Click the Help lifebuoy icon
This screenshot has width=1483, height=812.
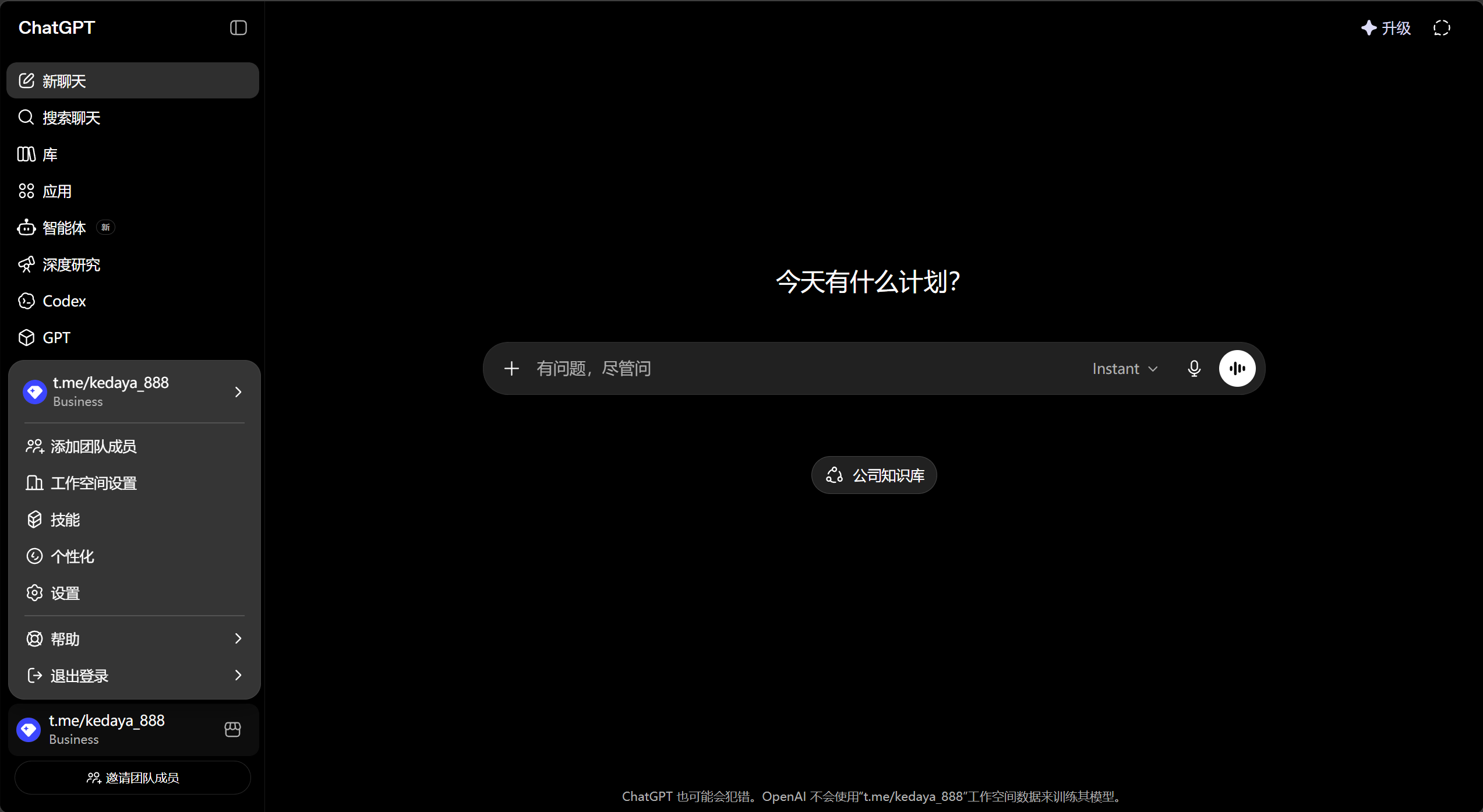click(x=34, y=639)
